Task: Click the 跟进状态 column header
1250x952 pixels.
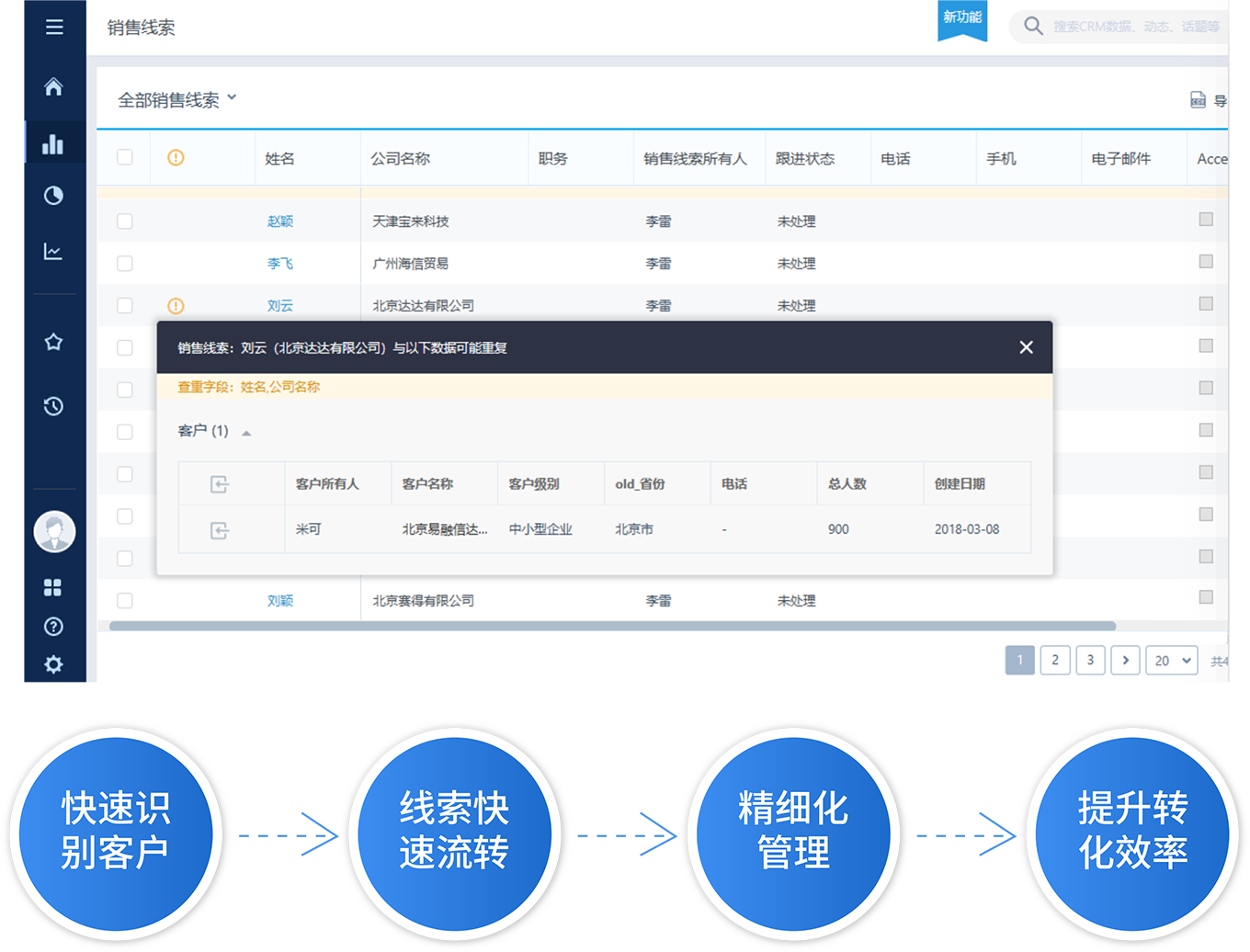Action: tap(805, 158)
